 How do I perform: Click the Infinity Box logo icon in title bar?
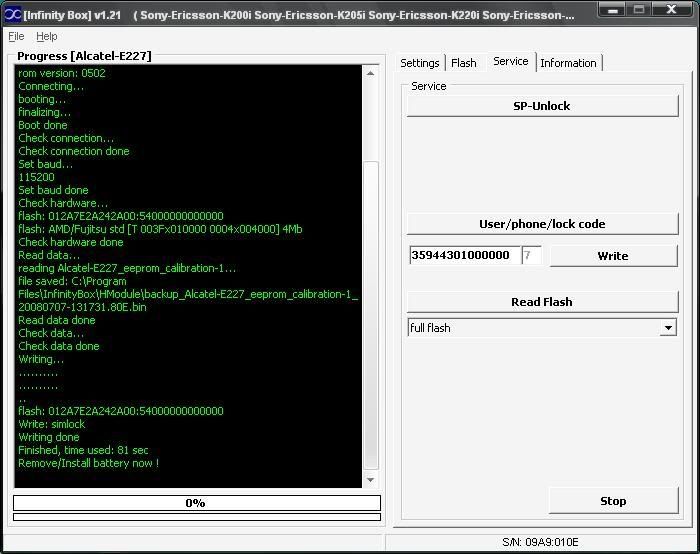12,14
